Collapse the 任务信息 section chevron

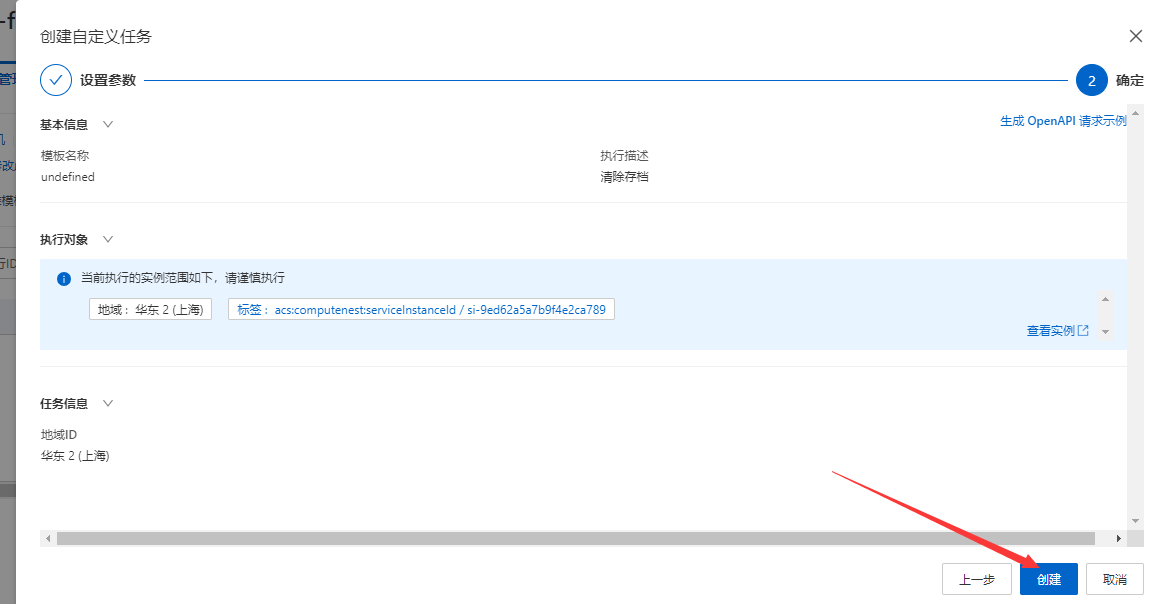pos(107,403)
